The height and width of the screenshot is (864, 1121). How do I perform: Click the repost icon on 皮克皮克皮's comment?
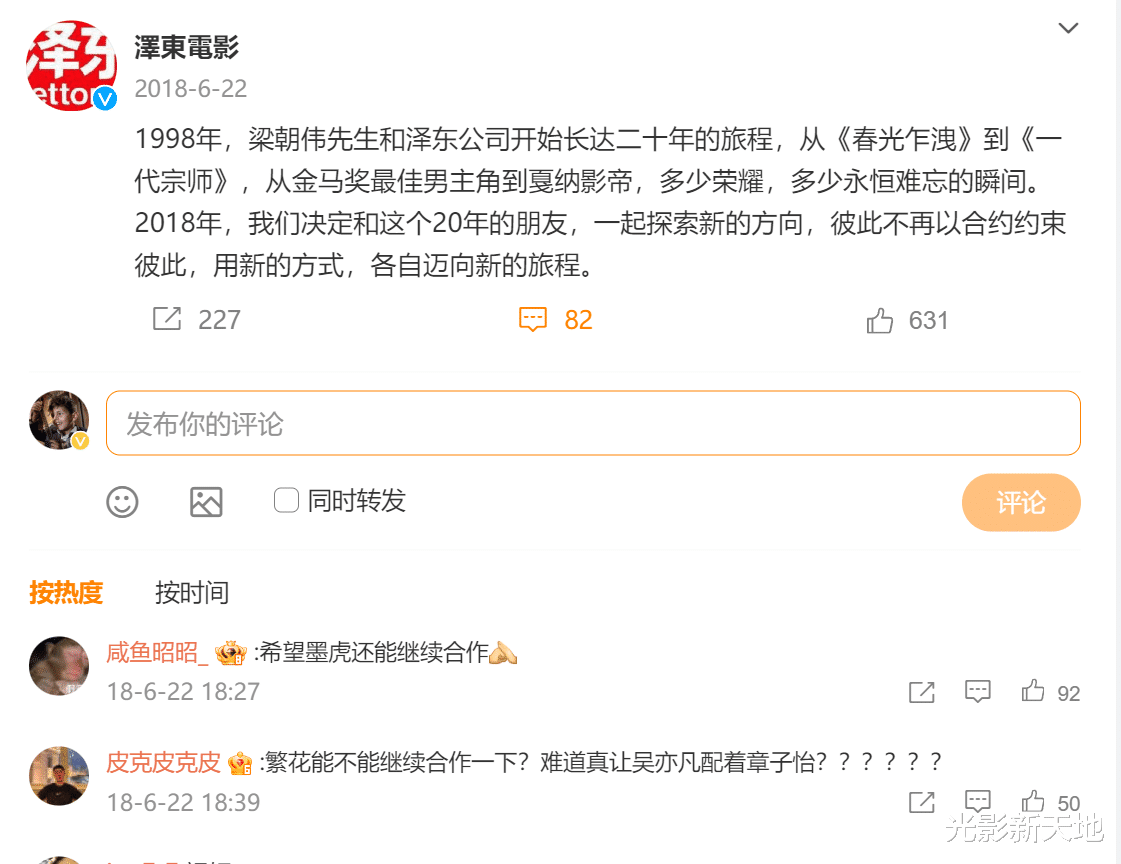pos(921,801)
